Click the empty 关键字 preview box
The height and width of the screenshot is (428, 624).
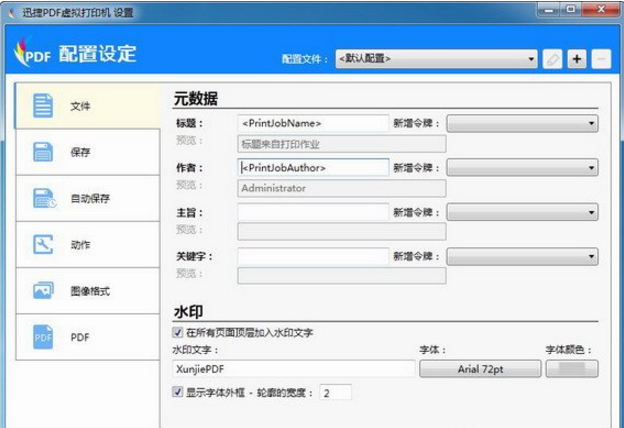(x=342, y=276)
